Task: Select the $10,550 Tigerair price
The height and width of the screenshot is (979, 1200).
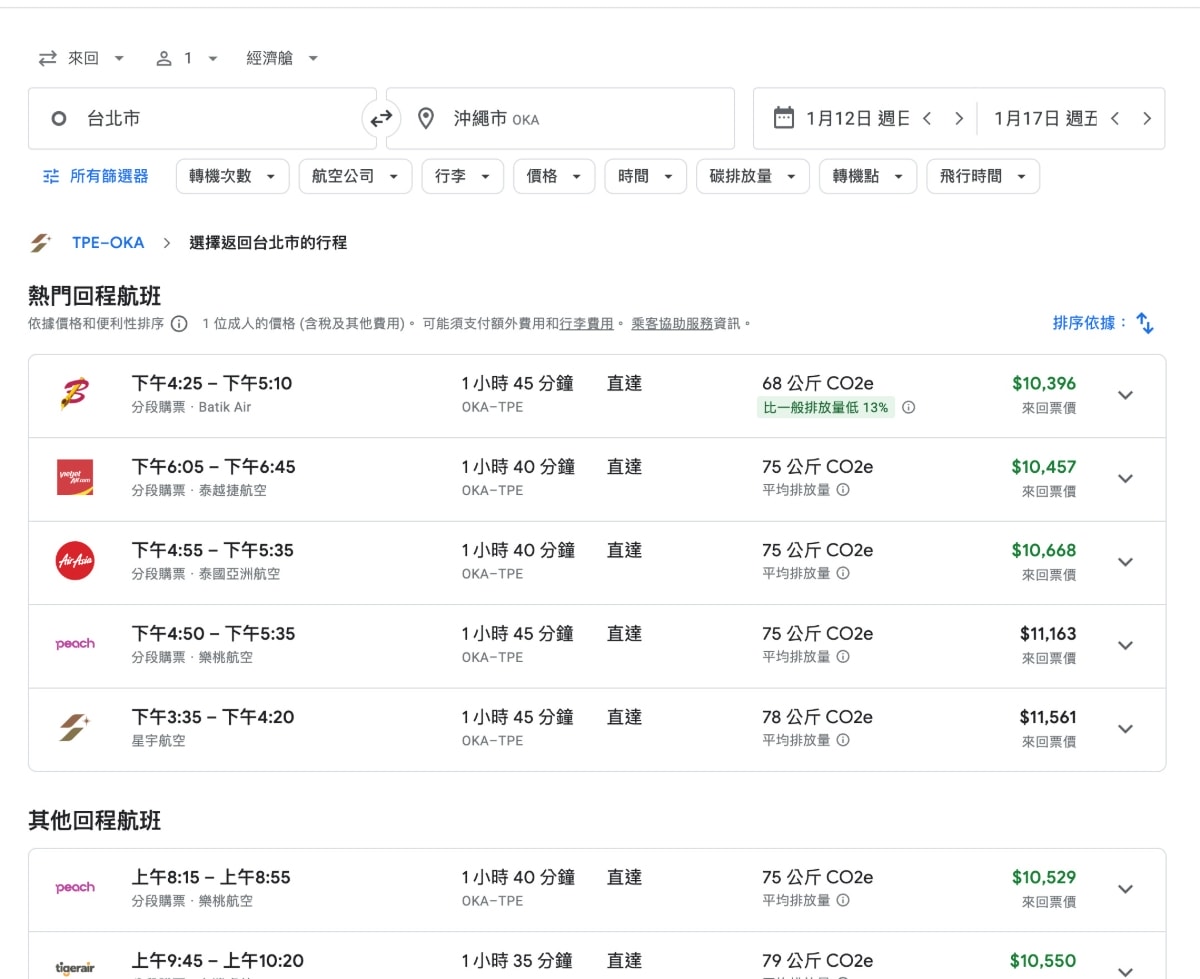Action: [1043, 961]
